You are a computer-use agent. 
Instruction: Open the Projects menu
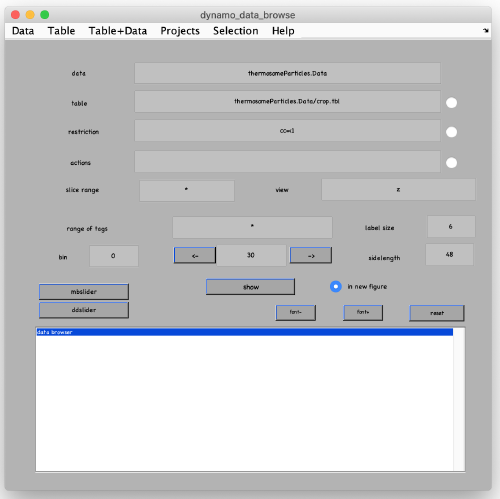point(180,31)
